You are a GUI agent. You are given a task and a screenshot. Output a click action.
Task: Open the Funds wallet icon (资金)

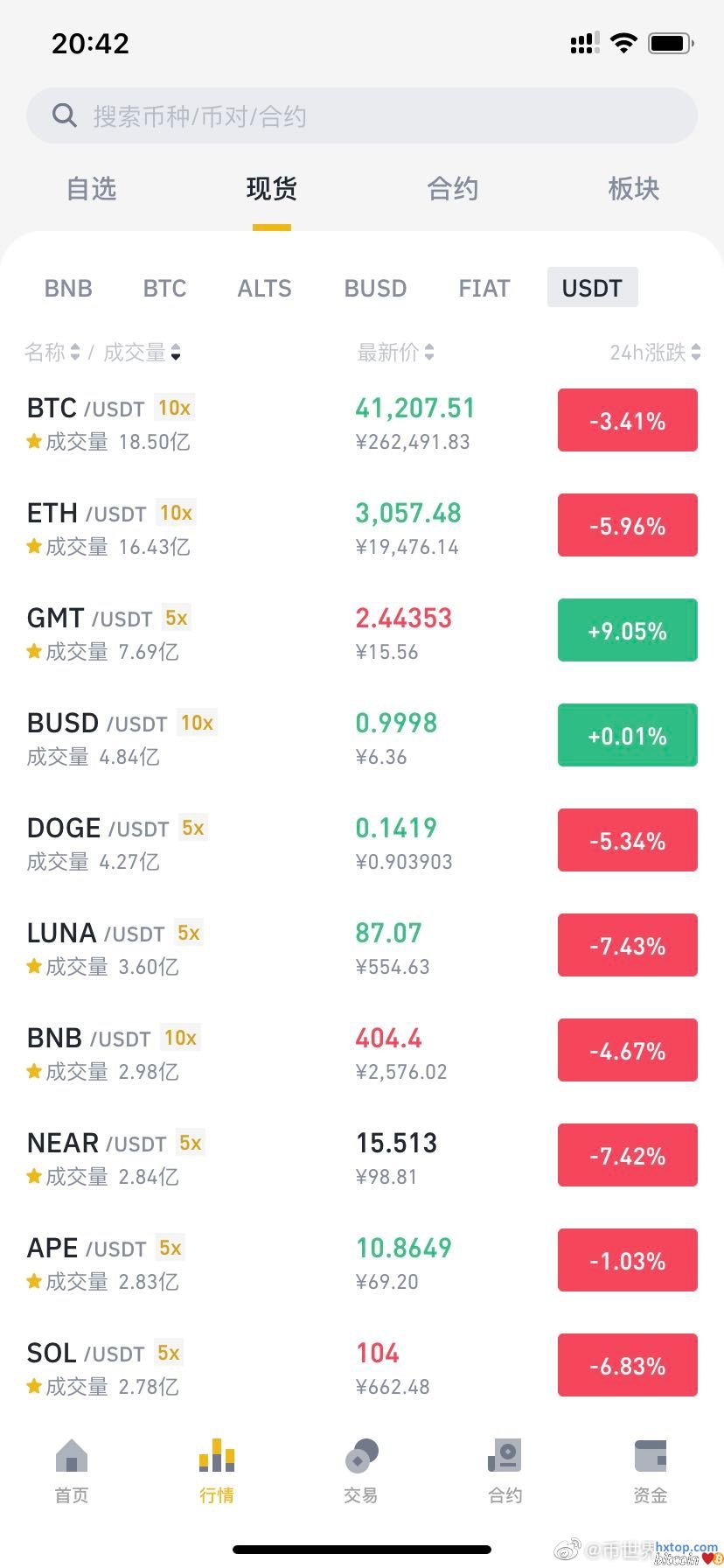pyautogui.click(x=650, y=1456)
